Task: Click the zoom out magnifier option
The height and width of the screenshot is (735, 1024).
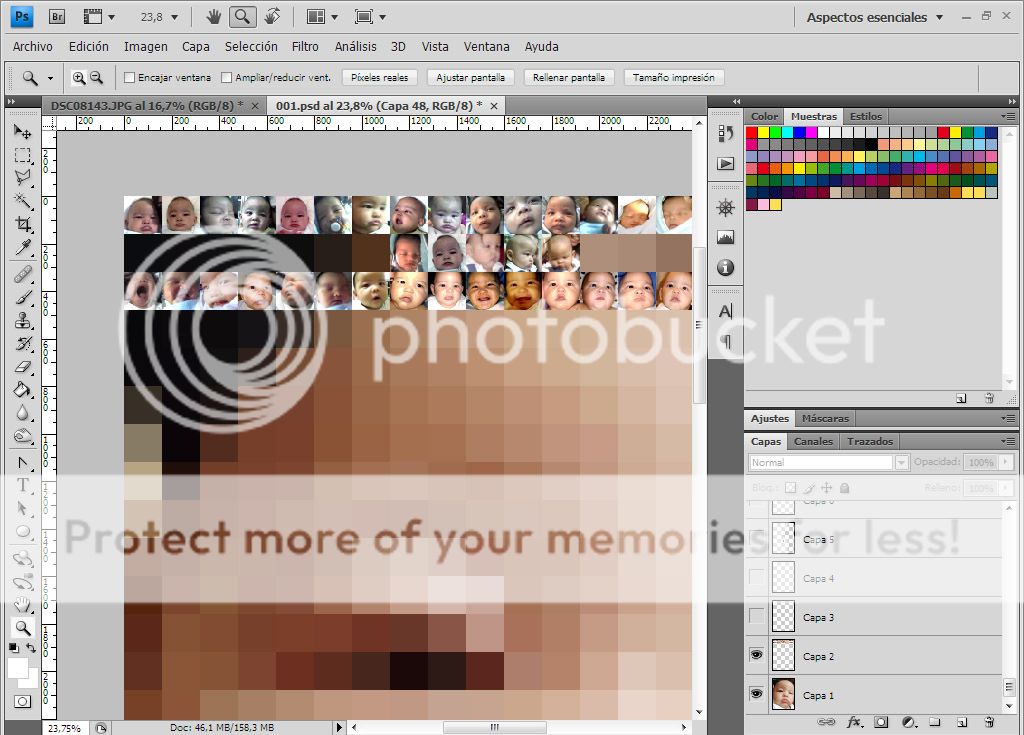Action: point(97,78)
